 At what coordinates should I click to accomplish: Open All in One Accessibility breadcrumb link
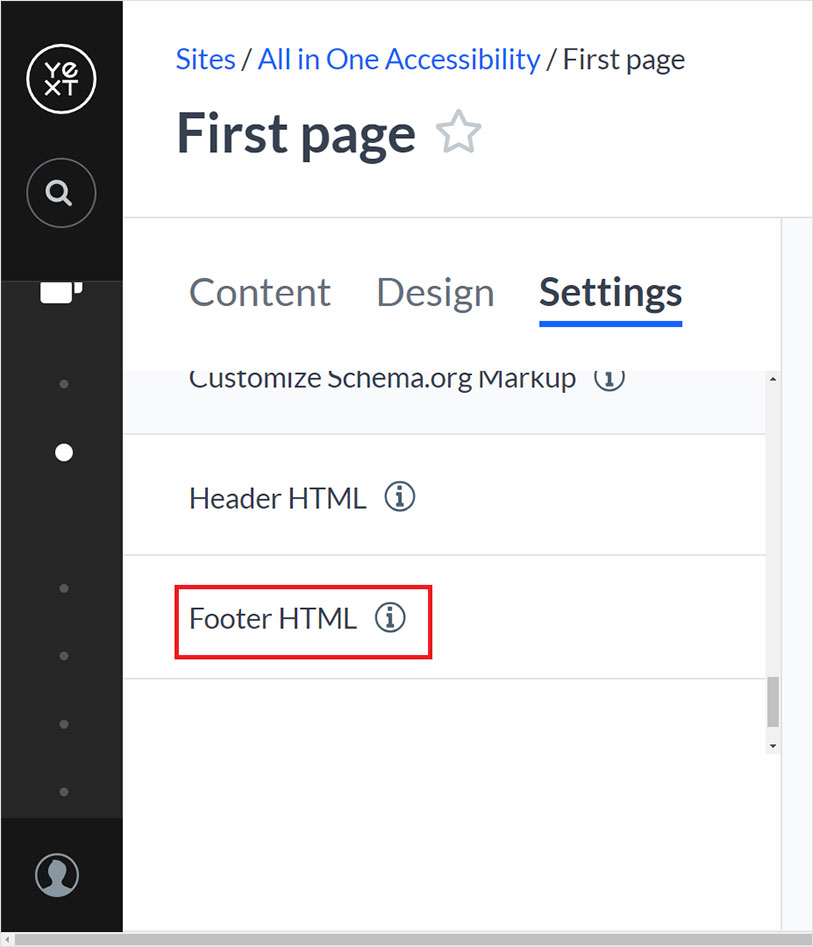pos(398,59)
